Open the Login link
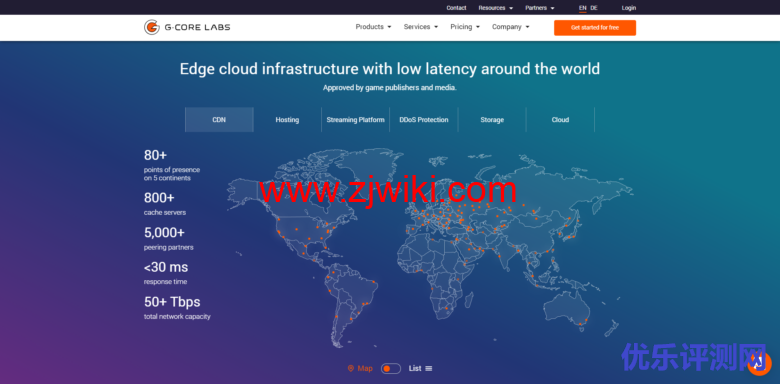Image resolution: width=780 pixels, height=384 pixels. 629,8
